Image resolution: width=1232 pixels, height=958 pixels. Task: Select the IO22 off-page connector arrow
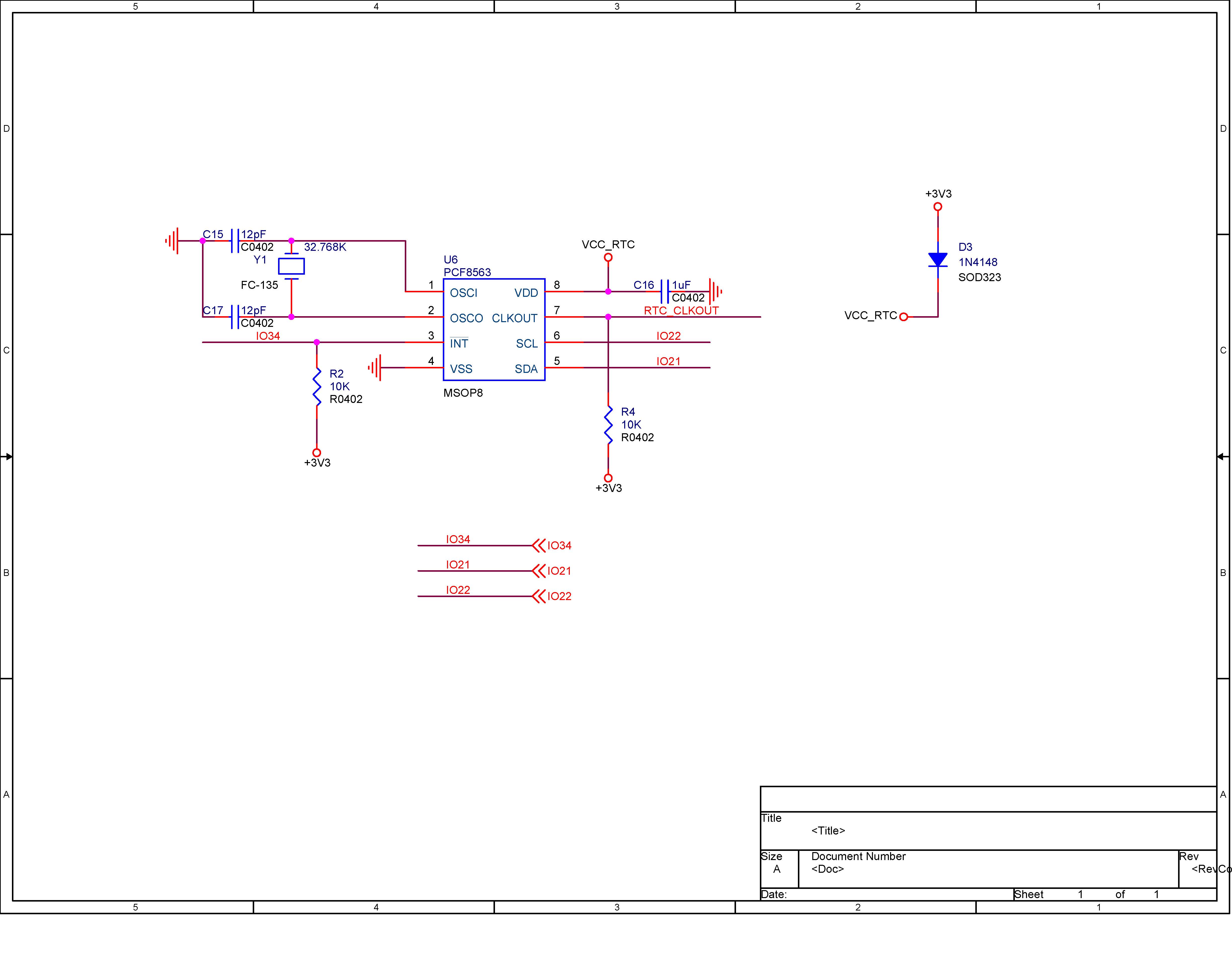pyautogui.click(x=539, y=596)
